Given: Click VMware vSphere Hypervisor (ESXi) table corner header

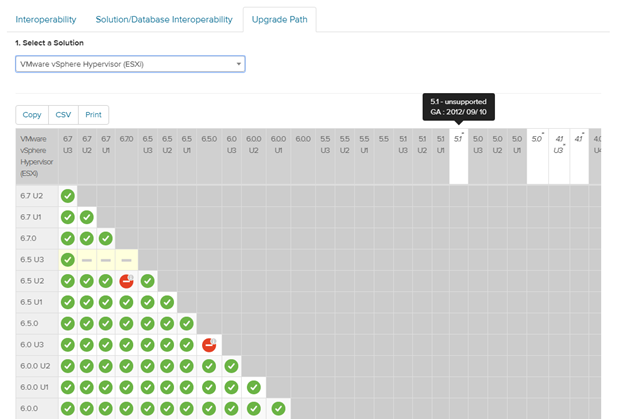Looking at the screenshot, I should [37, 156].
